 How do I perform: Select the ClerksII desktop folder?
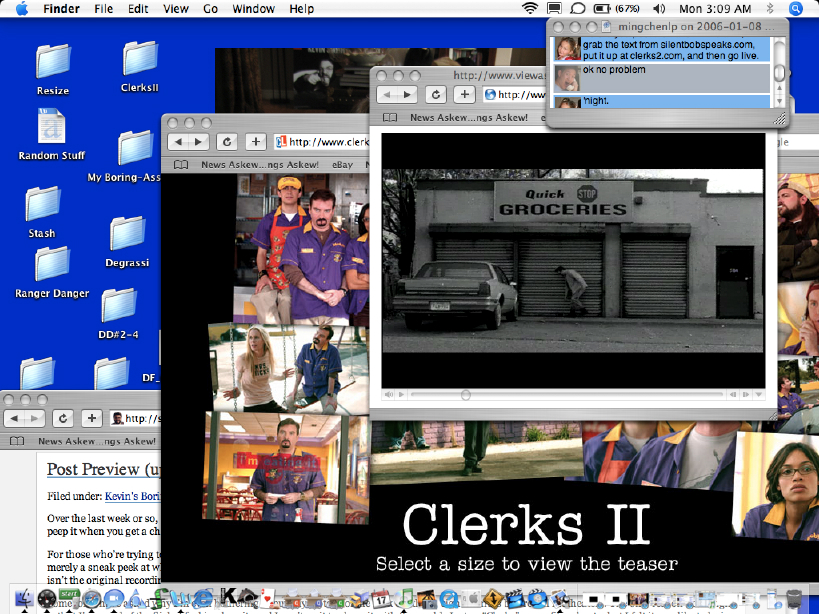click(139, 67)
